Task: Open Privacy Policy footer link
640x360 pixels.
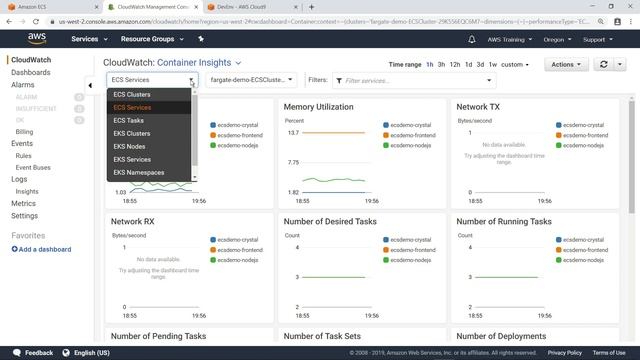Action: coord(564,353)
